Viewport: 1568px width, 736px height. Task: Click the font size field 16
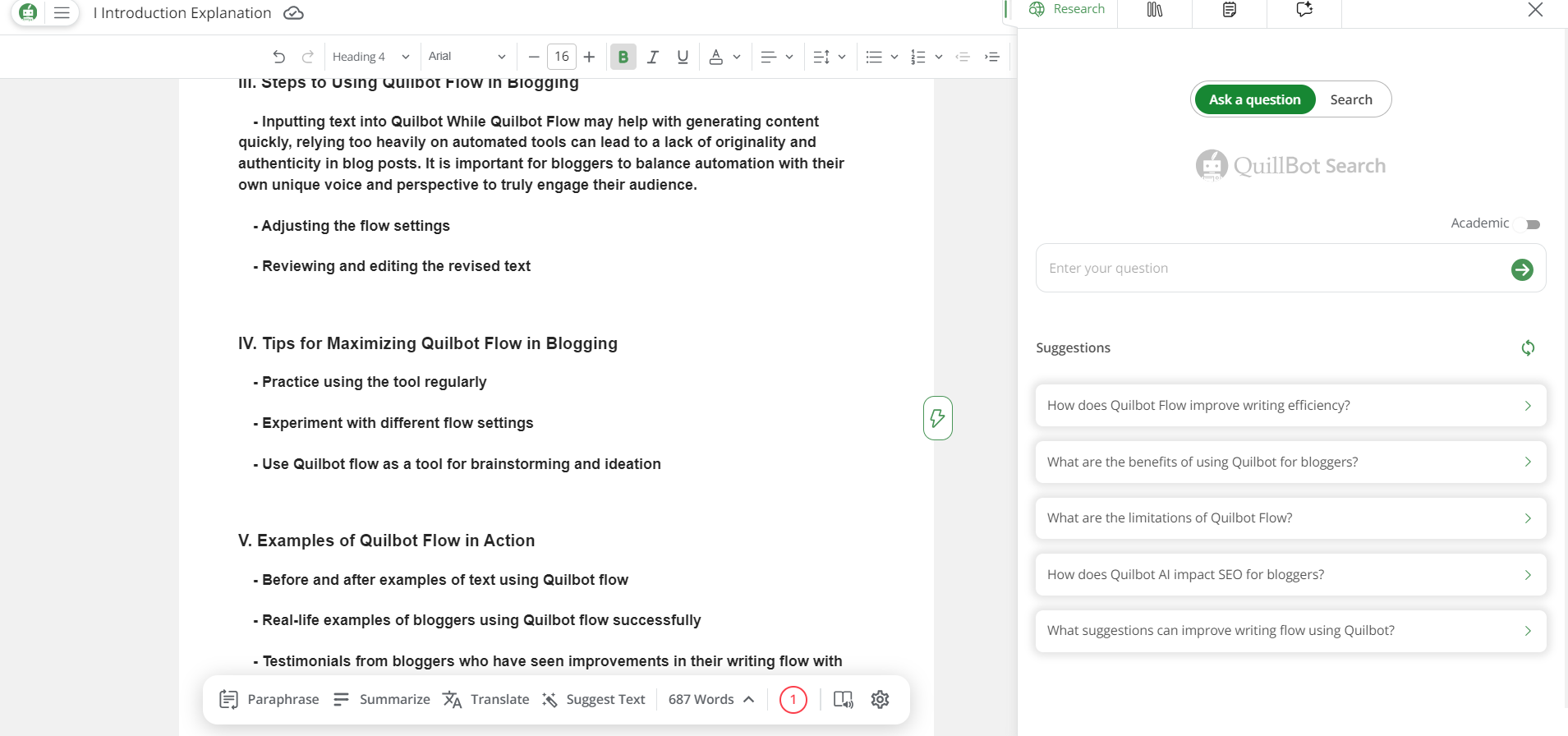[562, 57]
